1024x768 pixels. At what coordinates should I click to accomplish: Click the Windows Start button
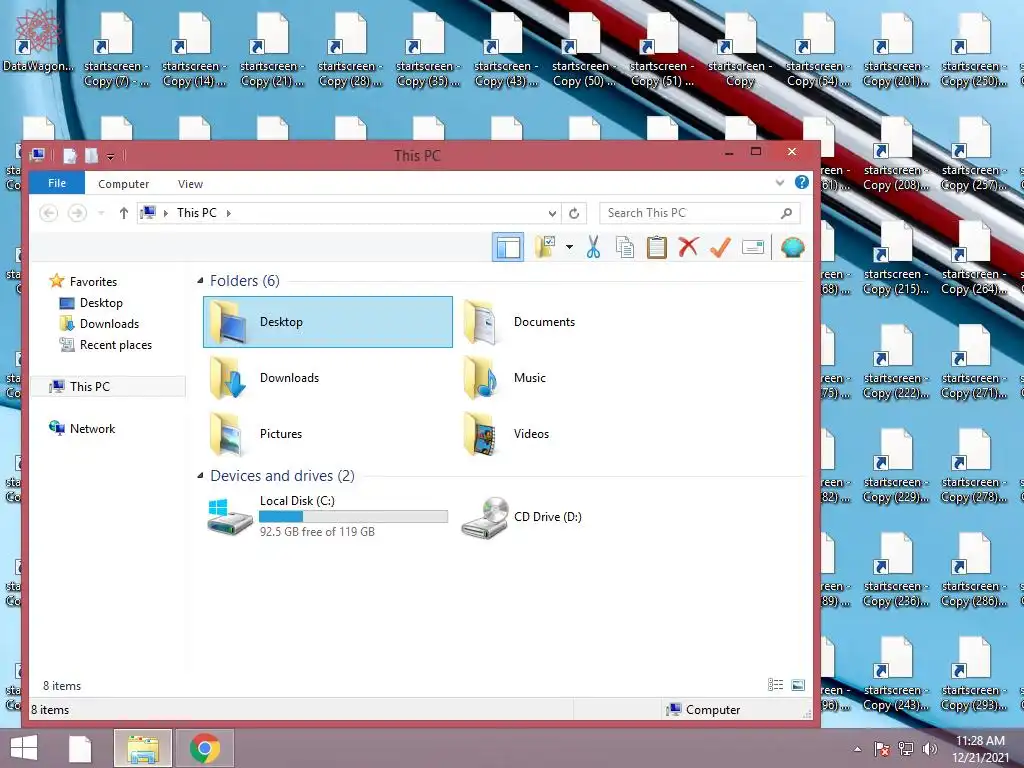[24, 748]
